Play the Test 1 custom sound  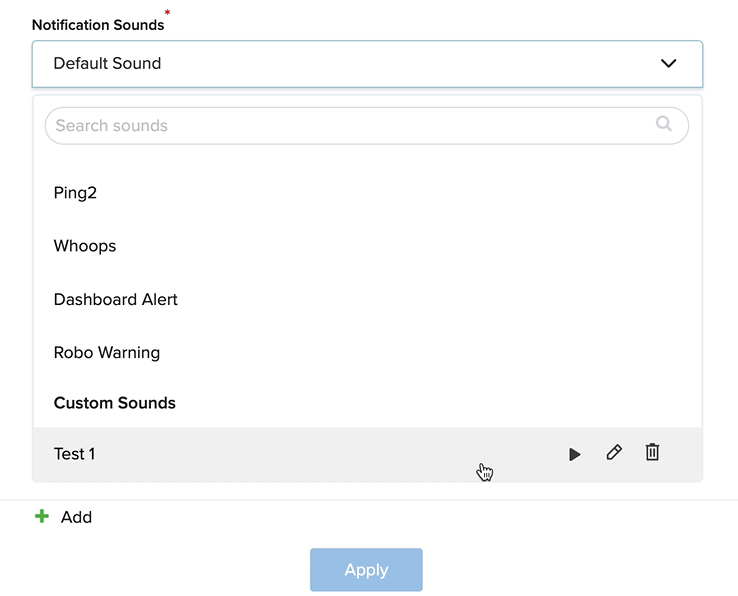pos(574,454)
